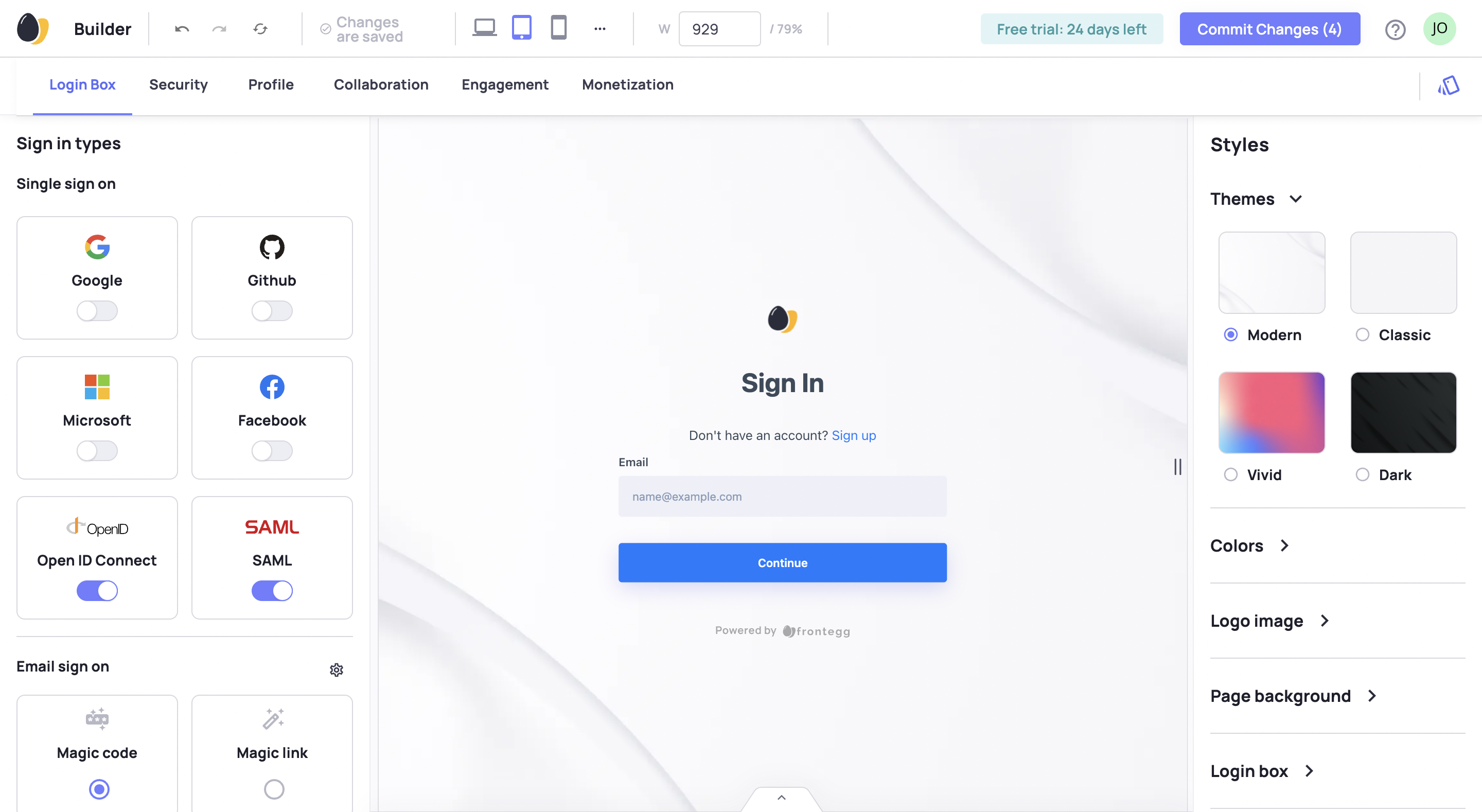Switch to mobile phone preview icon
This screenshot has height=812, width=1482.
(558, 28)
